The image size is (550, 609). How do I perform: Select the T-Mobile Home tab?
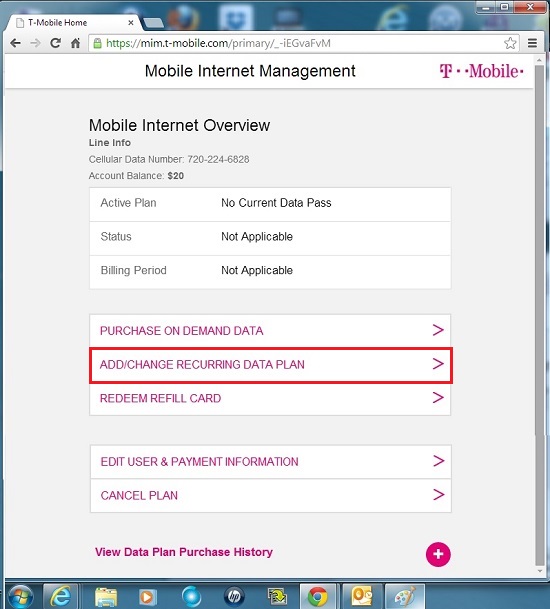coord(74,23)
